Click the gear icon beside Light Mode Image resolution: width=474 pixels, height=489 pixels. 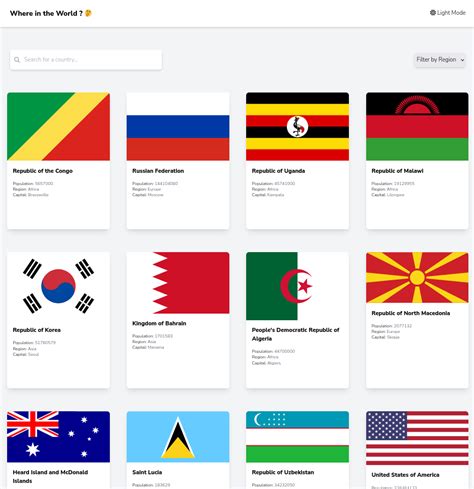[x=433, y=13]
